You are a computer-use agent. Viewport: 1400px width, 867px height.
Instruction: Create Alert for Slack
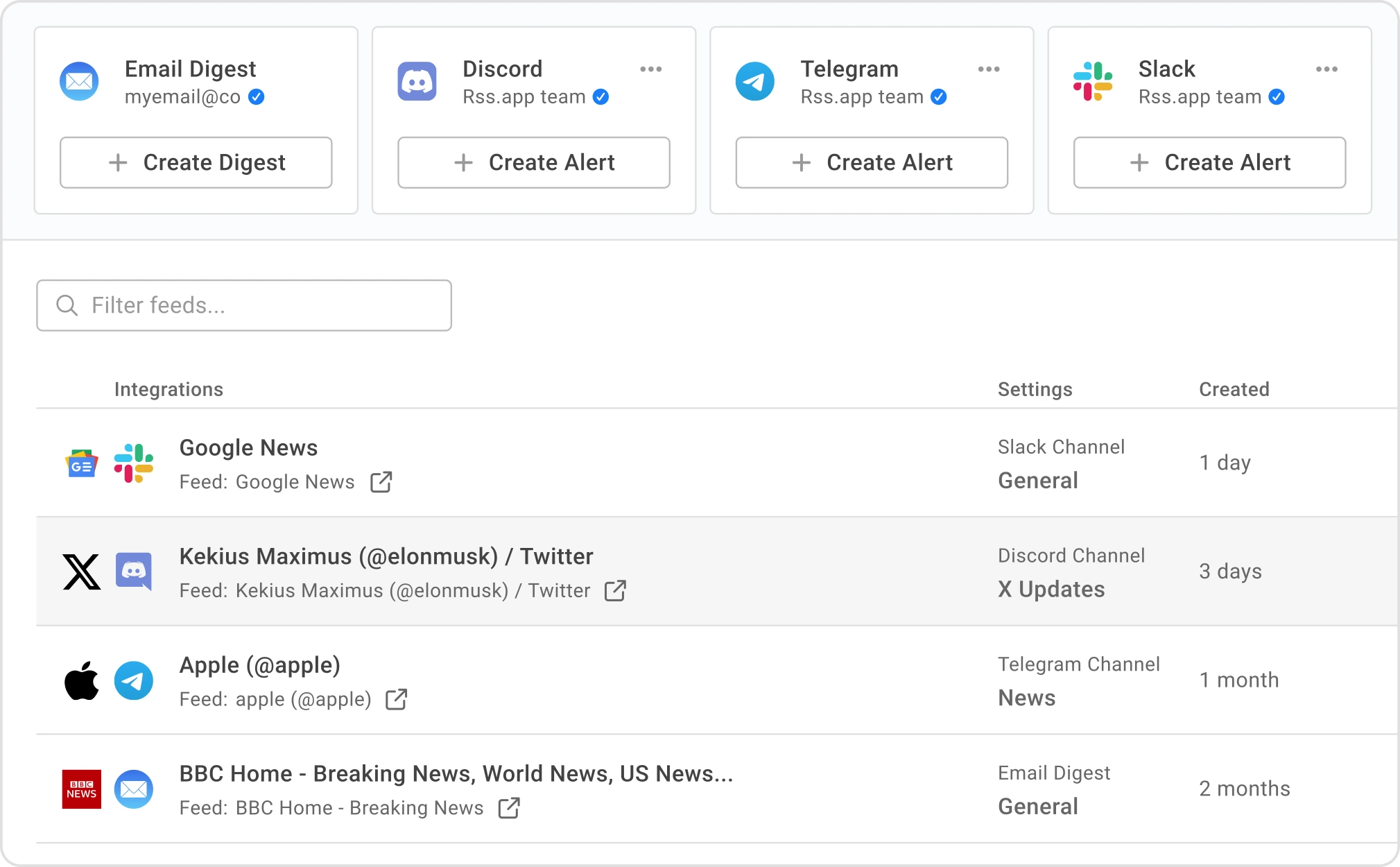click(x=1209, y=162)
